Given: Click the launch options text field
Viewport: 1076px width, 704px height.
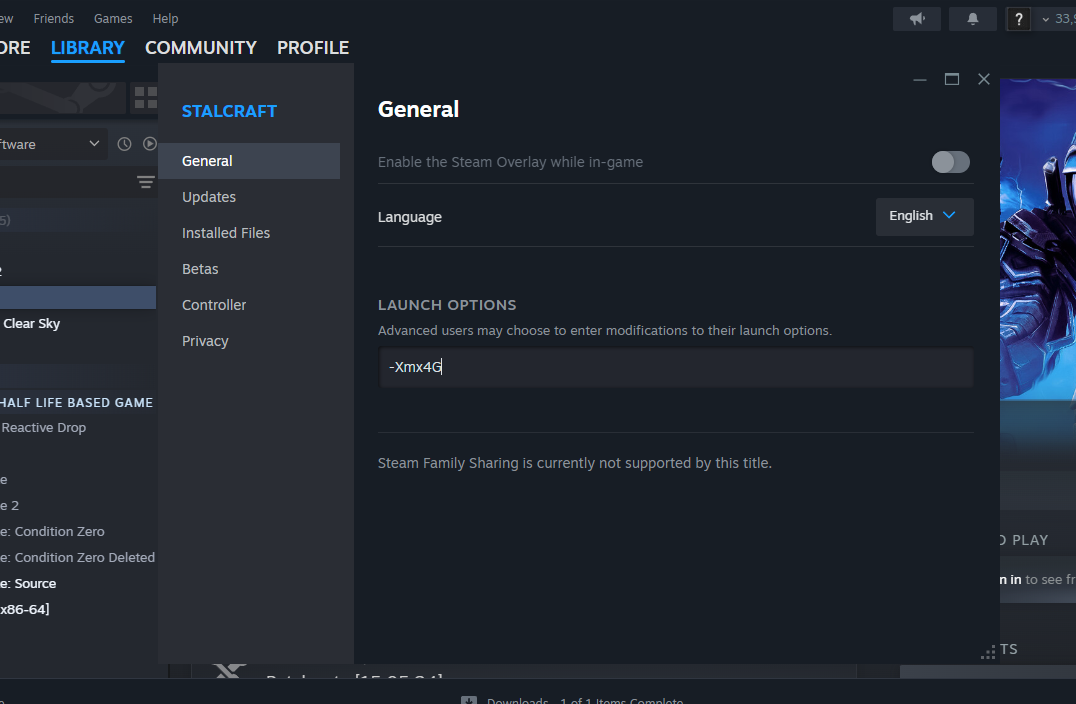Looking at the screenshot, I should pyautogui.click(x=676, y=367).
